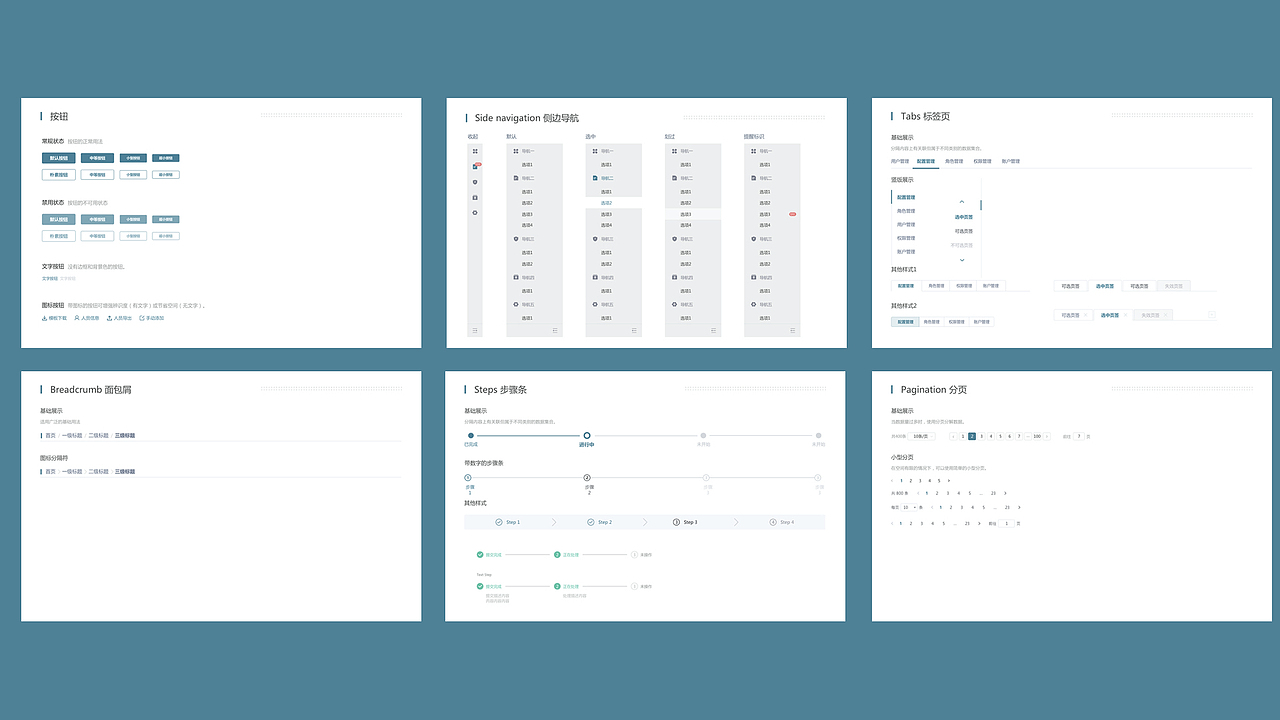Select 用户管理 tab in basic tabs

[900, 161]
